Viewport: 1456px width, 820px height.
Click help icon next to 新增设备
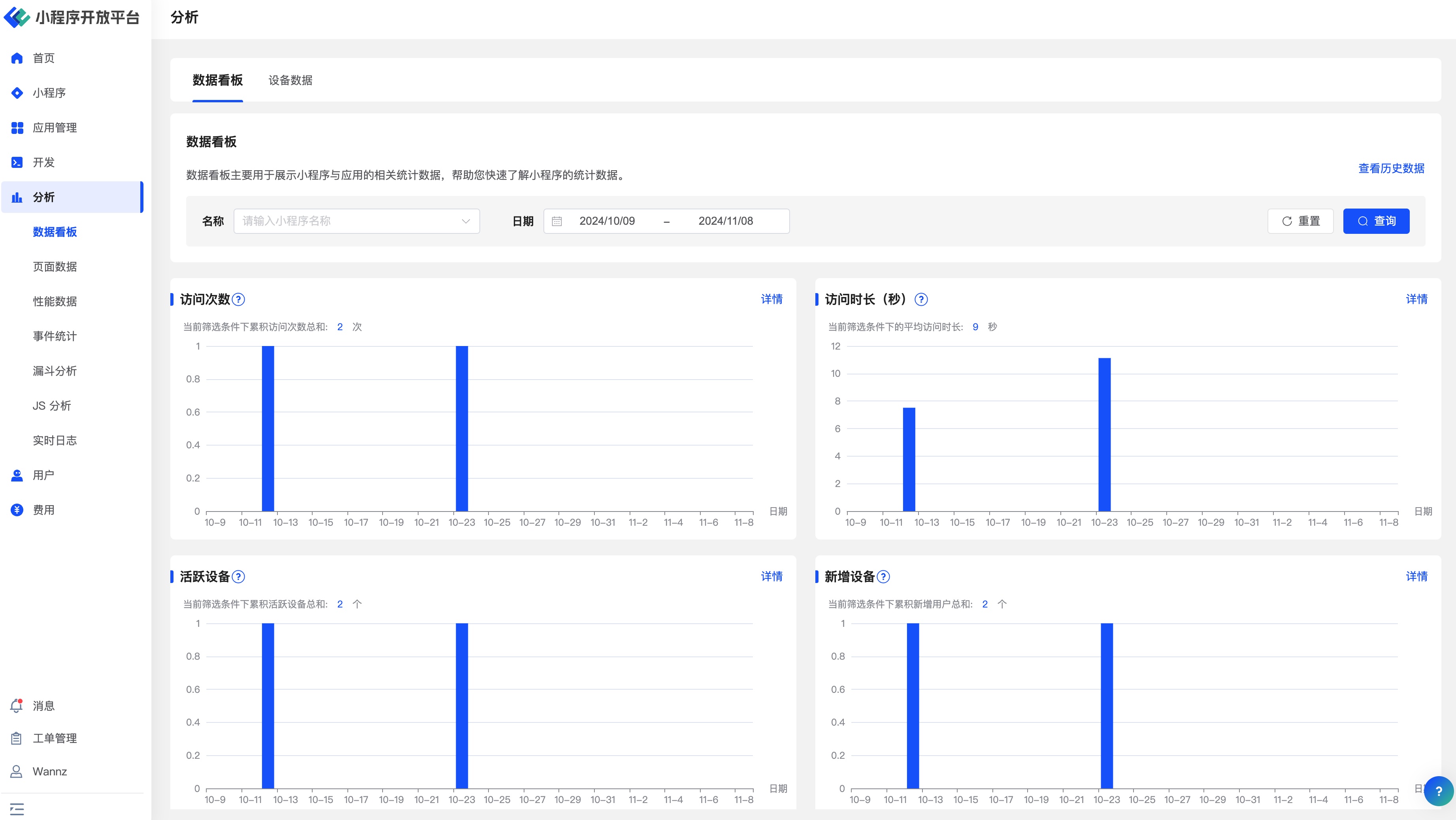(x=883, y=577)
